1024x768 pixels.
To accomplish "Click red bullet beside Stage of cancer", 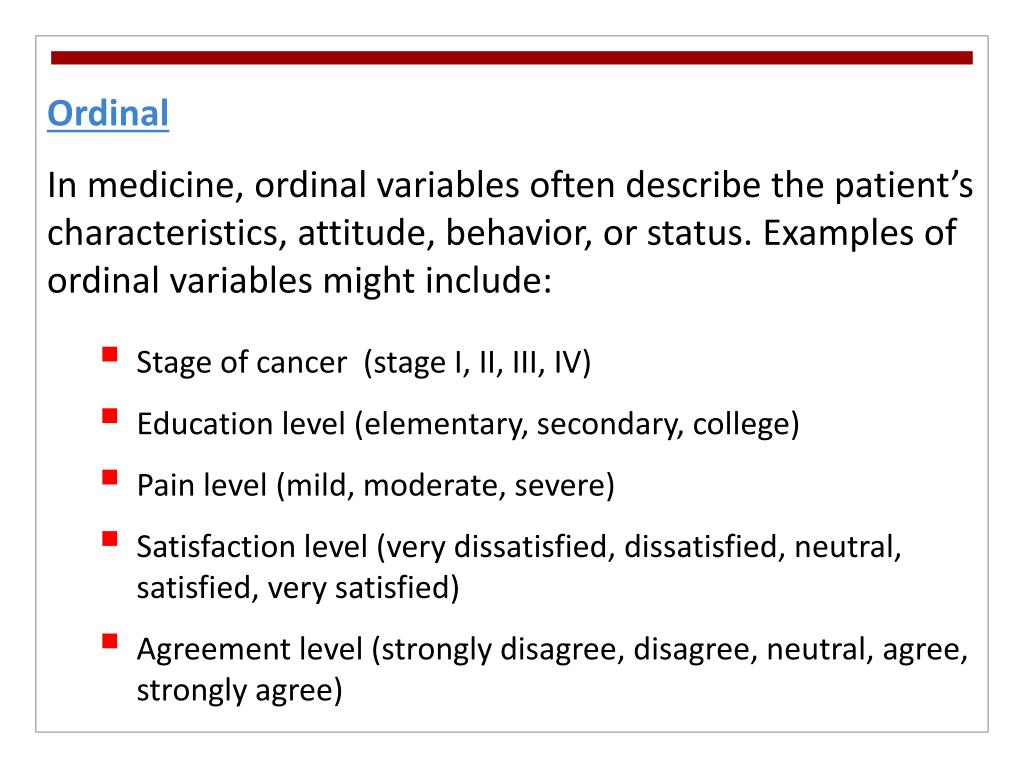I will pos(110,355).
